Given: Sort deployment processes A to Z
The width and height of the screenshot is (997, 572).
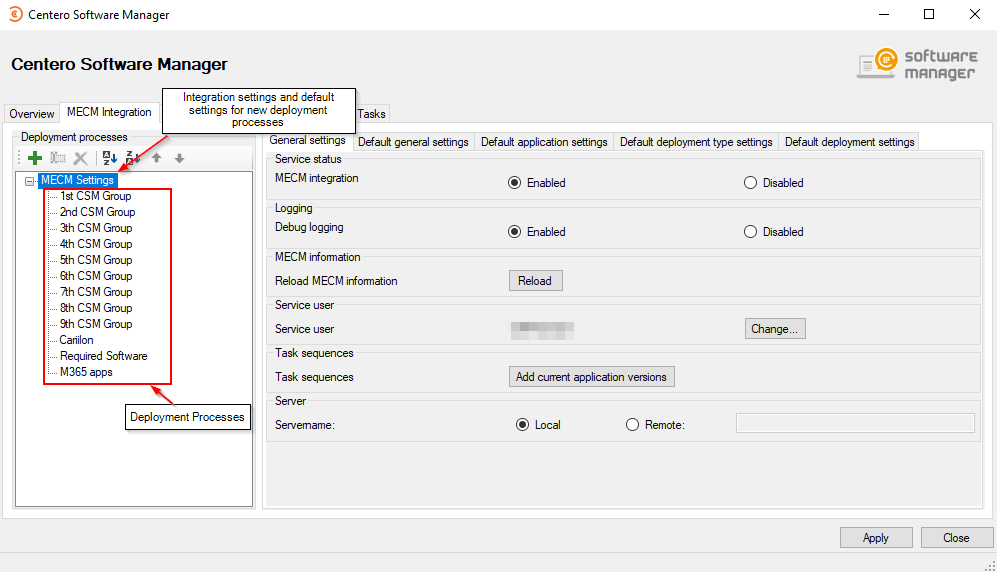Looking at the screenshot, I should pos(110,158).
